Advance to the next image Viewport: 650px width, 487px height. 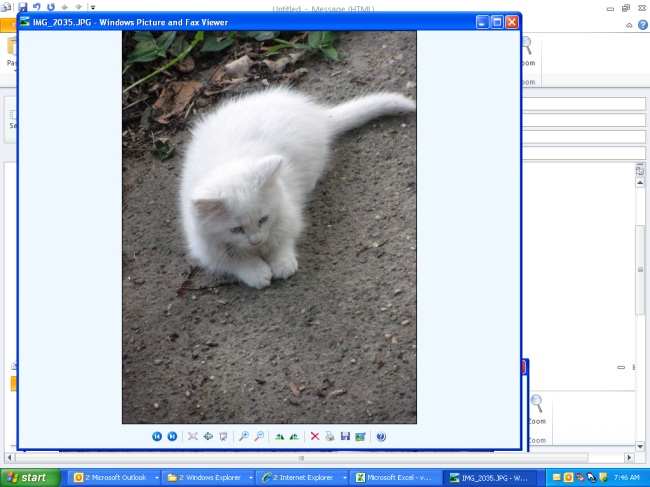tap(172, 436)
